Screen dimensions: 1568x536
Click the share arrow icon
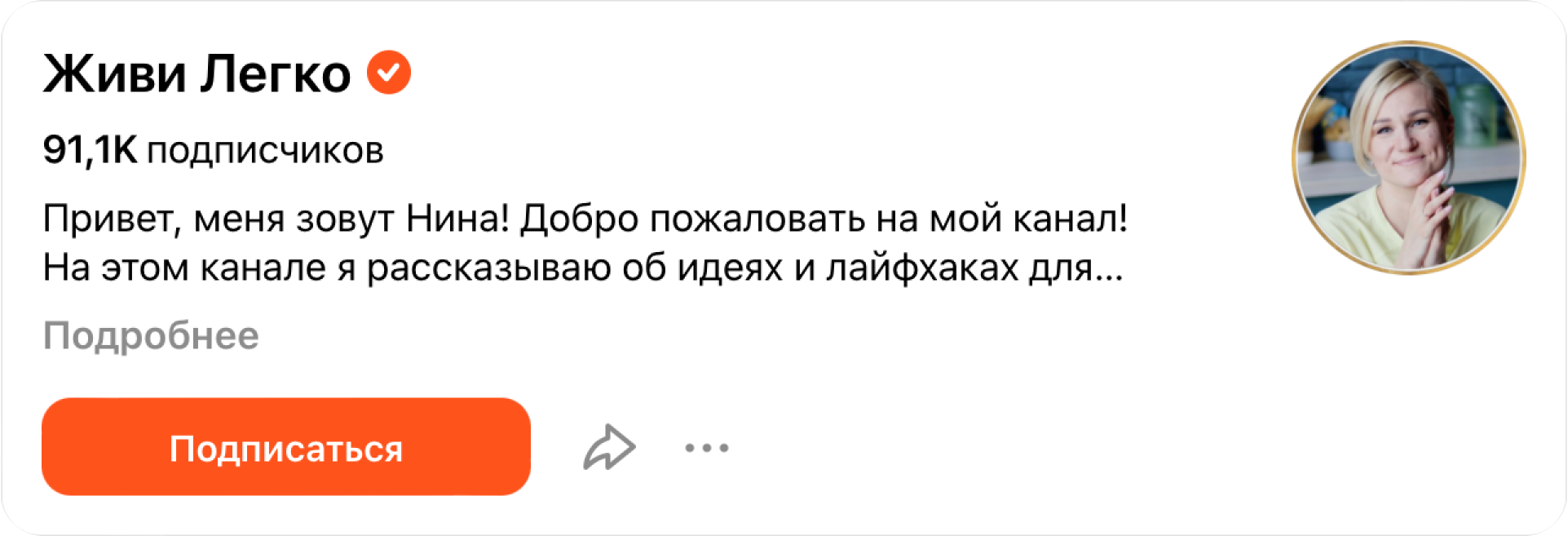point(609,447)
